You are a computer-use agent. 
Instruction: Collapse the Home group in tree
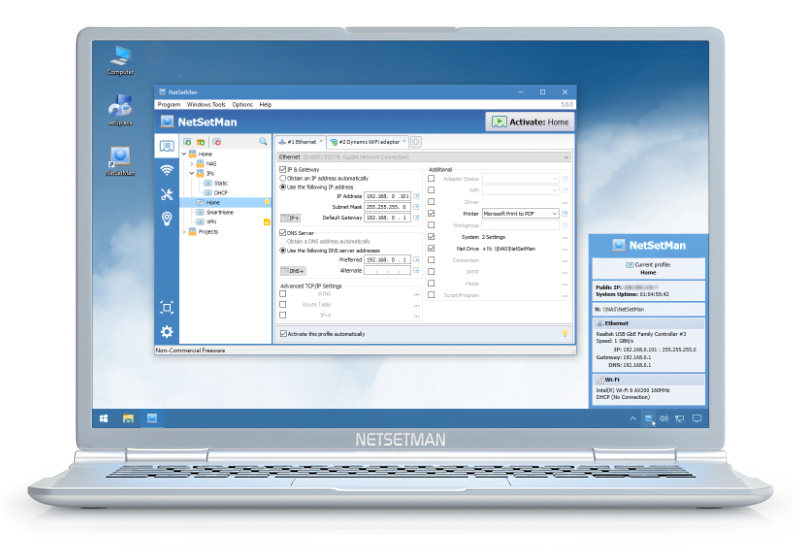point(184,154)
